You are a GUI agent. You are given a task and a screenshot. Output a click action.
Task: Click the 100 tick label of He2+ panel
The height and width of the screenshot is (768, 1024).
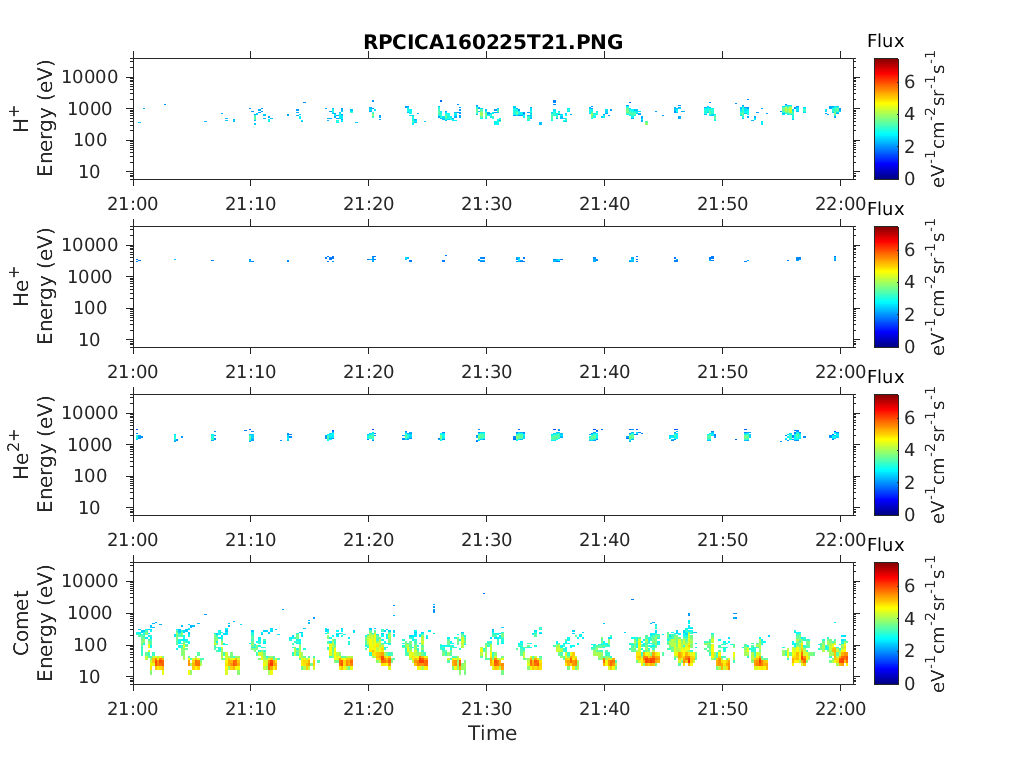click(90, 475)
